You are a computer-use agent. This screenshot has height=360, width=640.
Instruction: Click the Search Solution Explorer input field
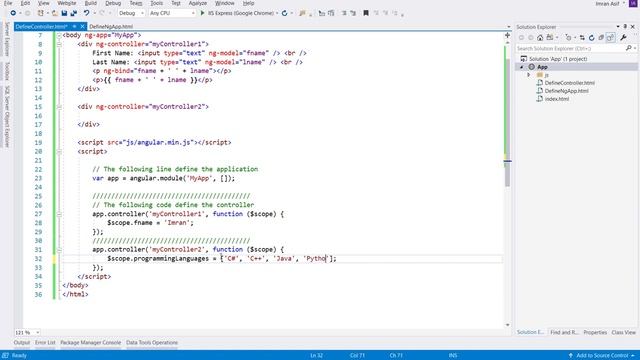(571, 48)
